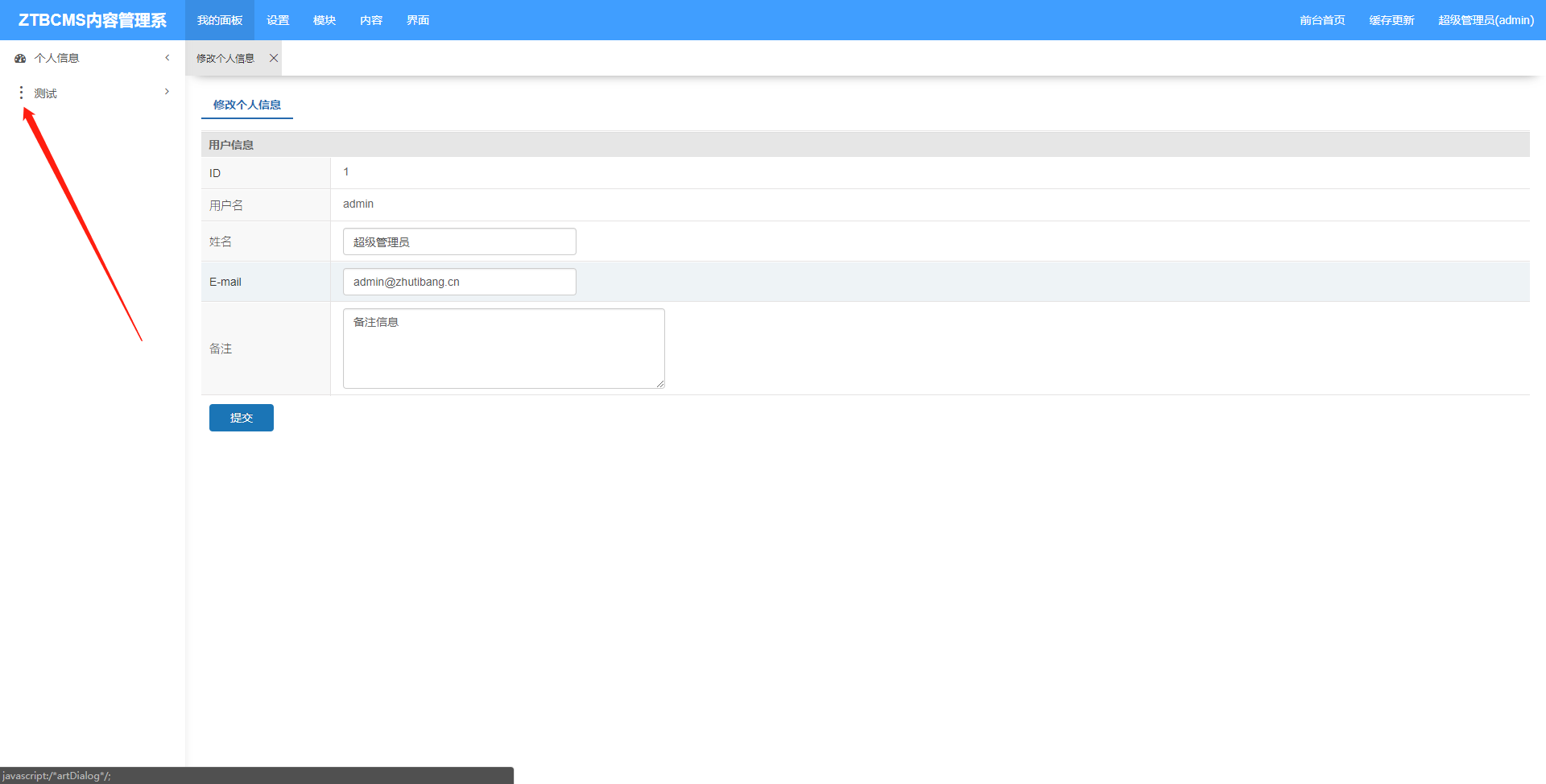Image resolution: width=1546 pixels, height=784 pixels.
Task: Click into the 备注 textarea
Action: coord(504,349)
